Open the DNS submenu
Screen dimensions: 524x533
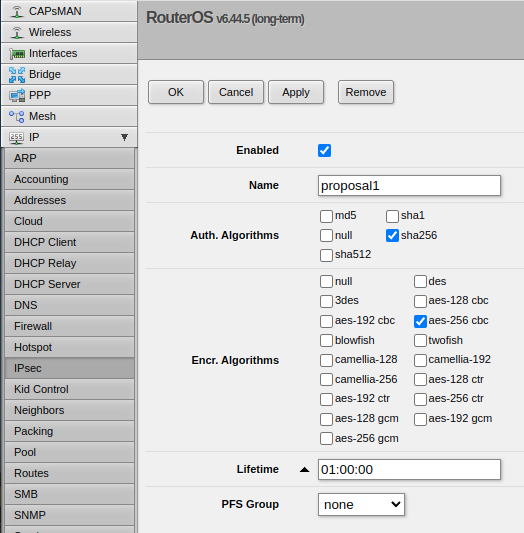click(69, 306)
